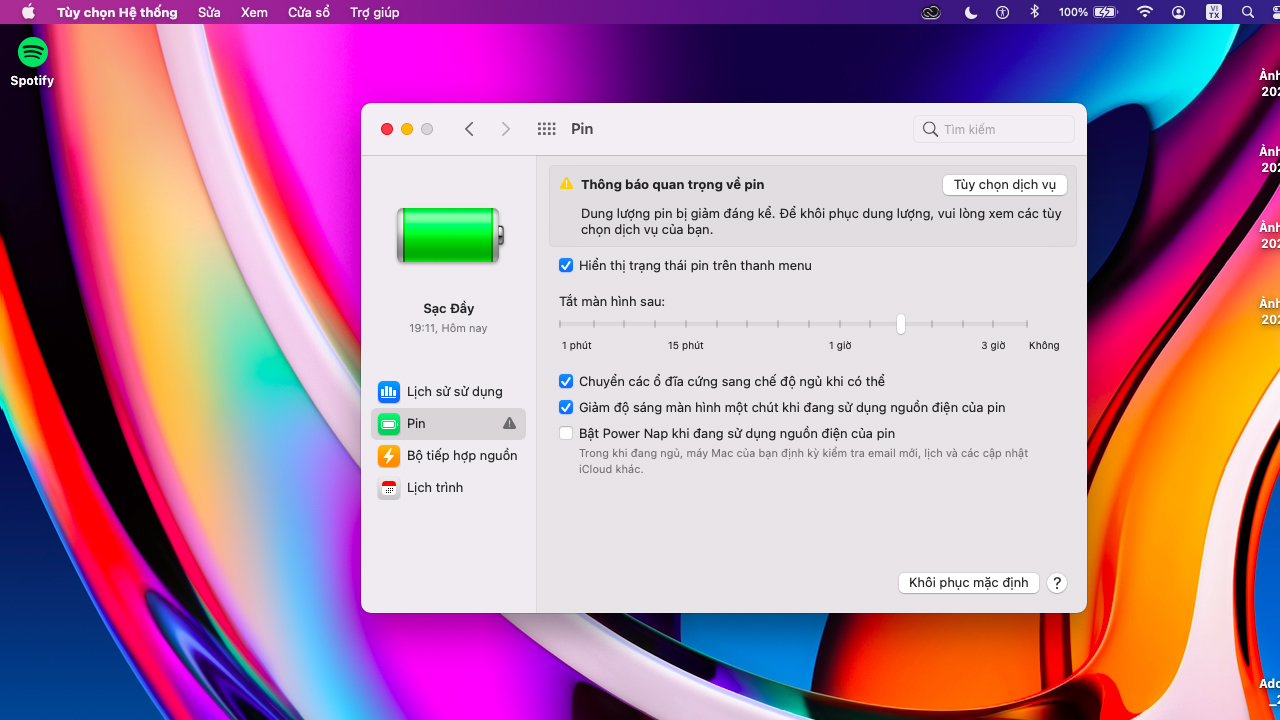Screen dimensions: 1280x720
Task: Click the Creative Cloud menu bar icon
Action: point(931,12)
